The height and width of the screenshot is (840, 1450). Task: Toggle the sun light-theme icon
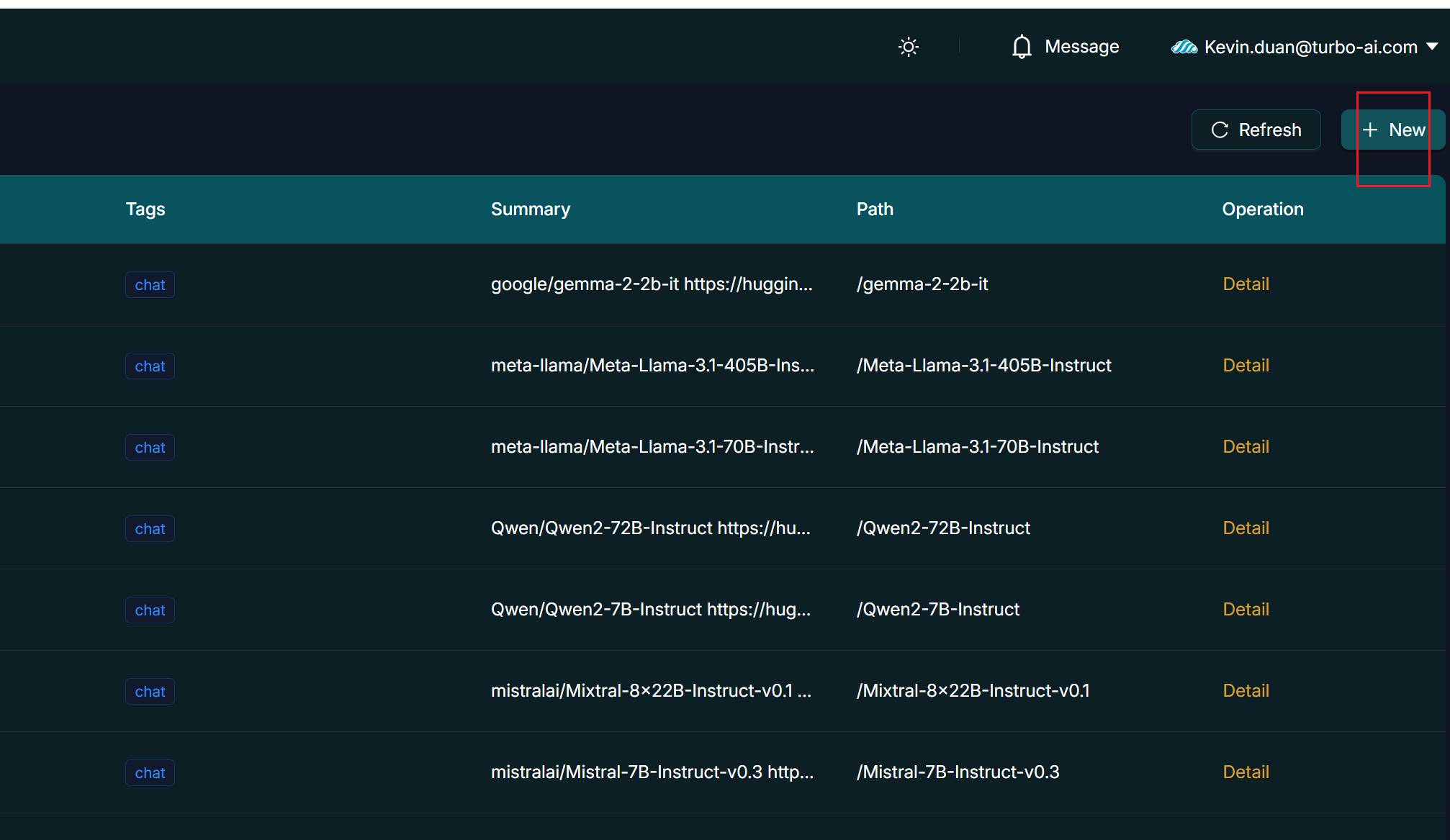(909, 47)
